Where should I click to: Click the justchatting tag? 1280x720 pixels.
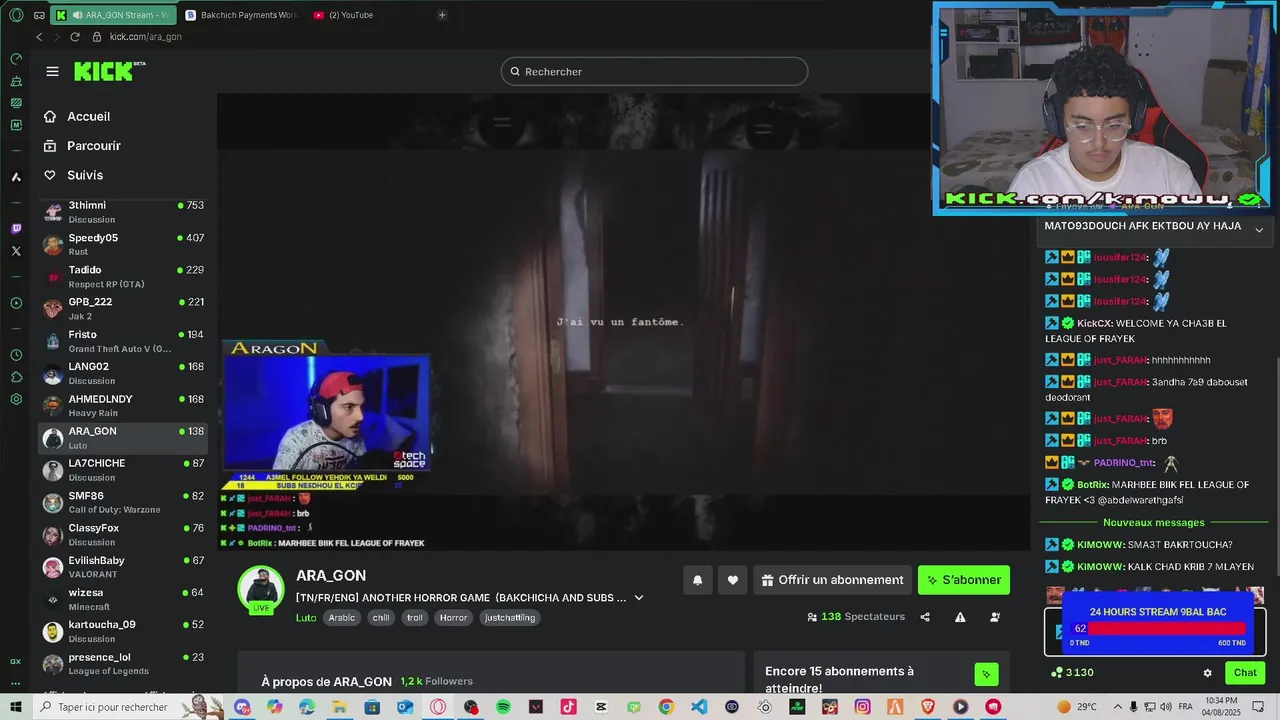tap(510, 618)
